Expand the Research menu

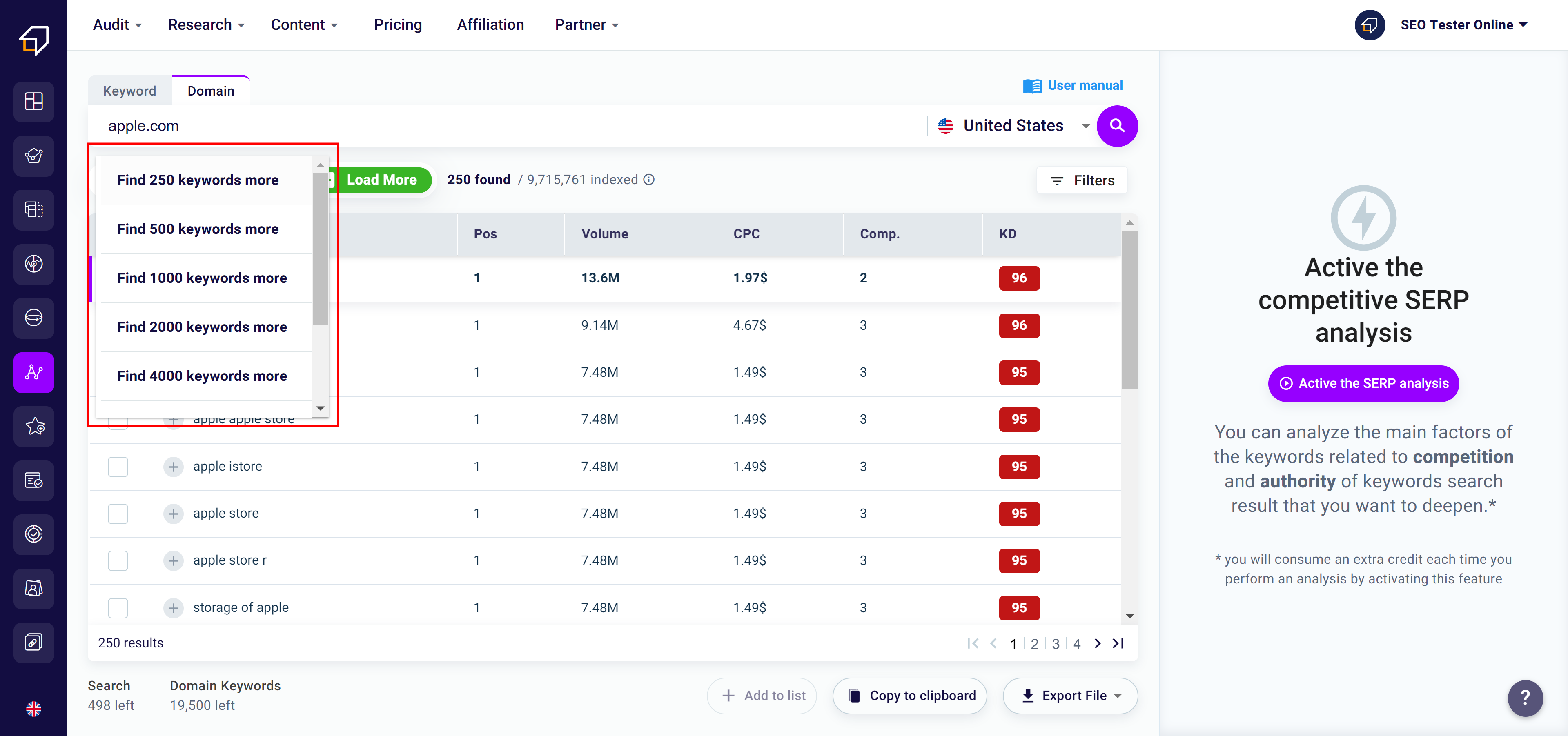click(206, 25)
